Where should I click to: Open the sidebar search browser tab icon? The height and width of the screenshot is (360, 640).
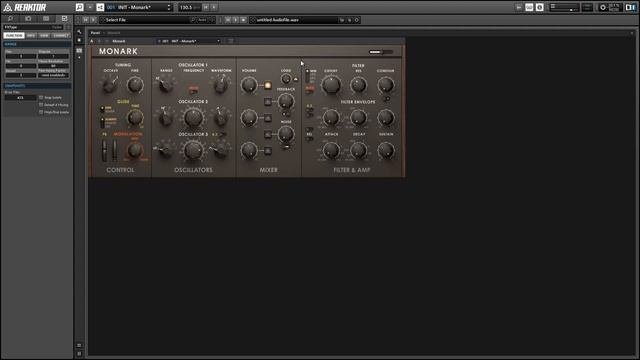coord(11,18)
